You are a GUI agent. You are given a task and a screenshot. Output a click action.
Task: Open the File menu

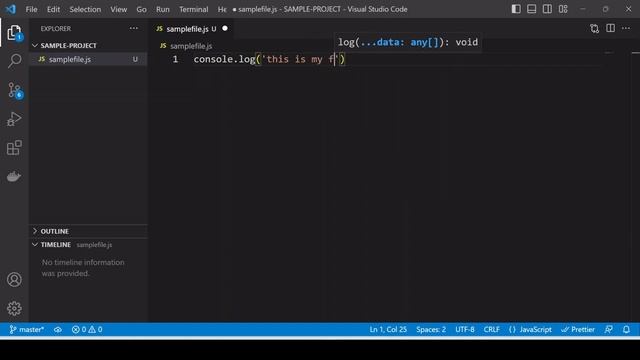point(31,9)
